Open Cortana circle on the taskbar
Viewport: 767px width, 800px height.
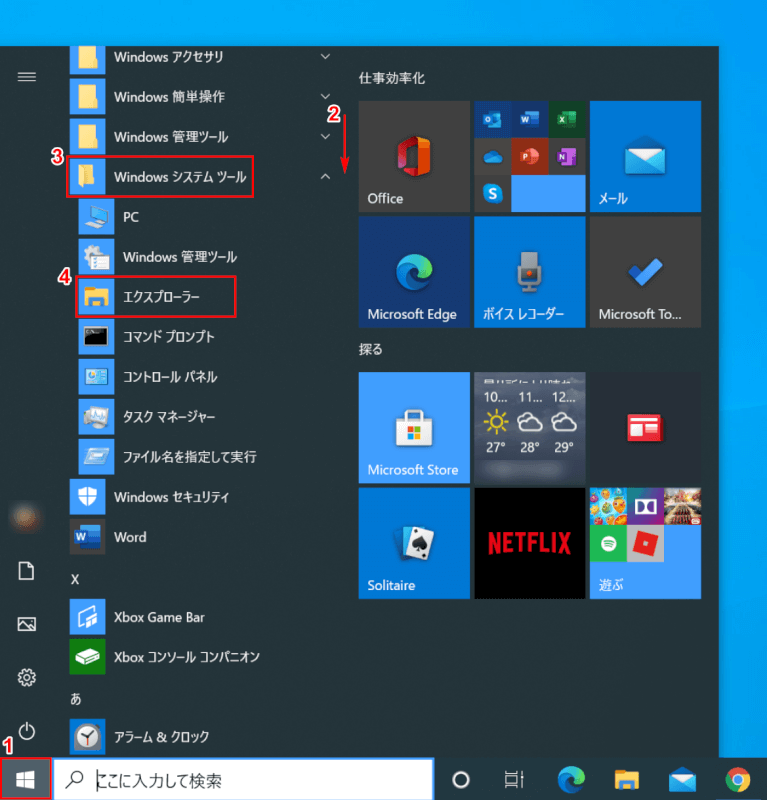pos(461,779)
